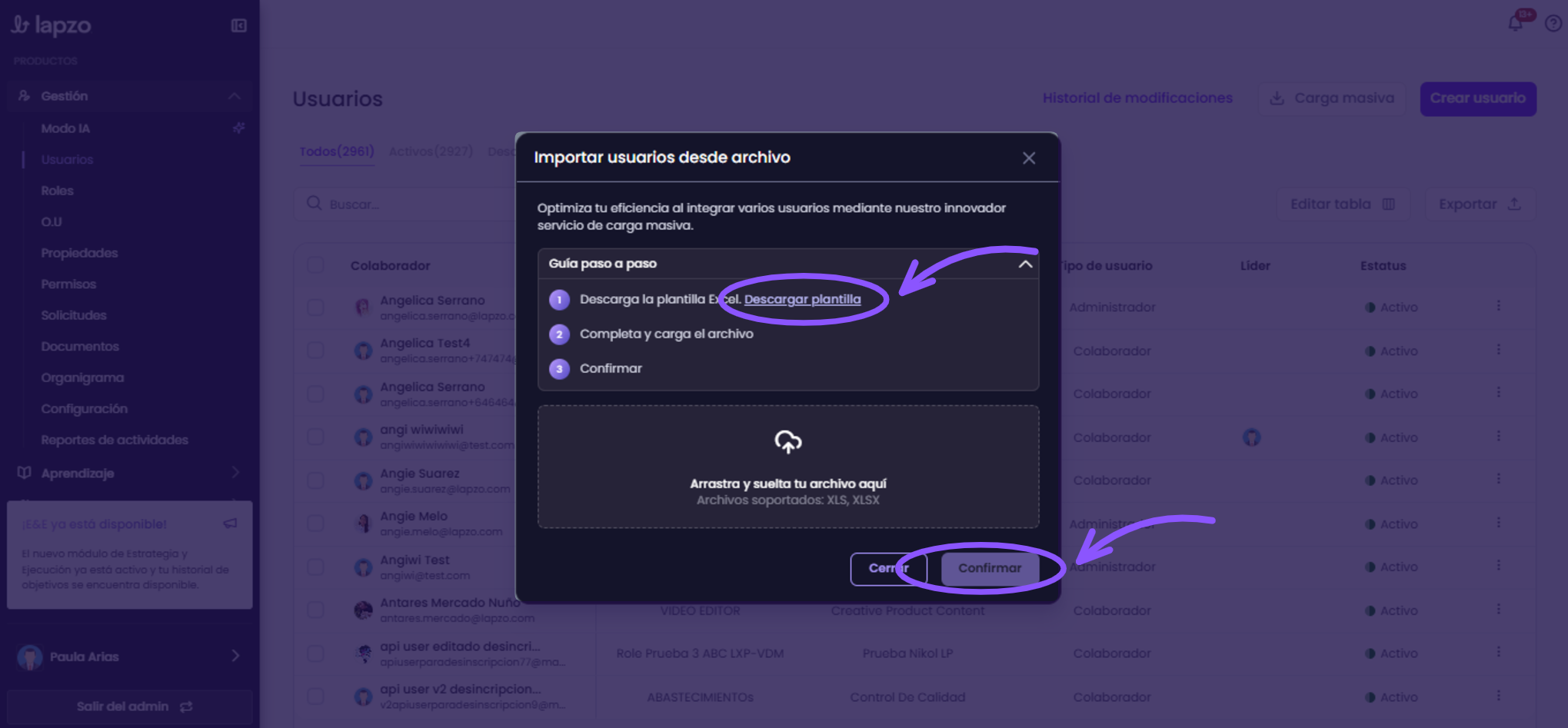Open the Exportar options
This screenshot has width=1568, height=728.
[x=1480, y=204]
